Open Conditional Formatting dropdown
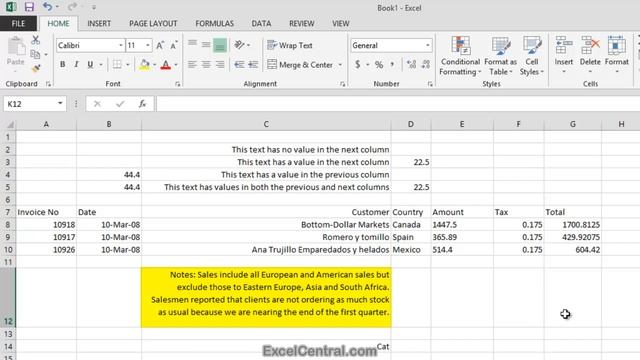This screenshot has height=360, width=640. tap(460, 55)
